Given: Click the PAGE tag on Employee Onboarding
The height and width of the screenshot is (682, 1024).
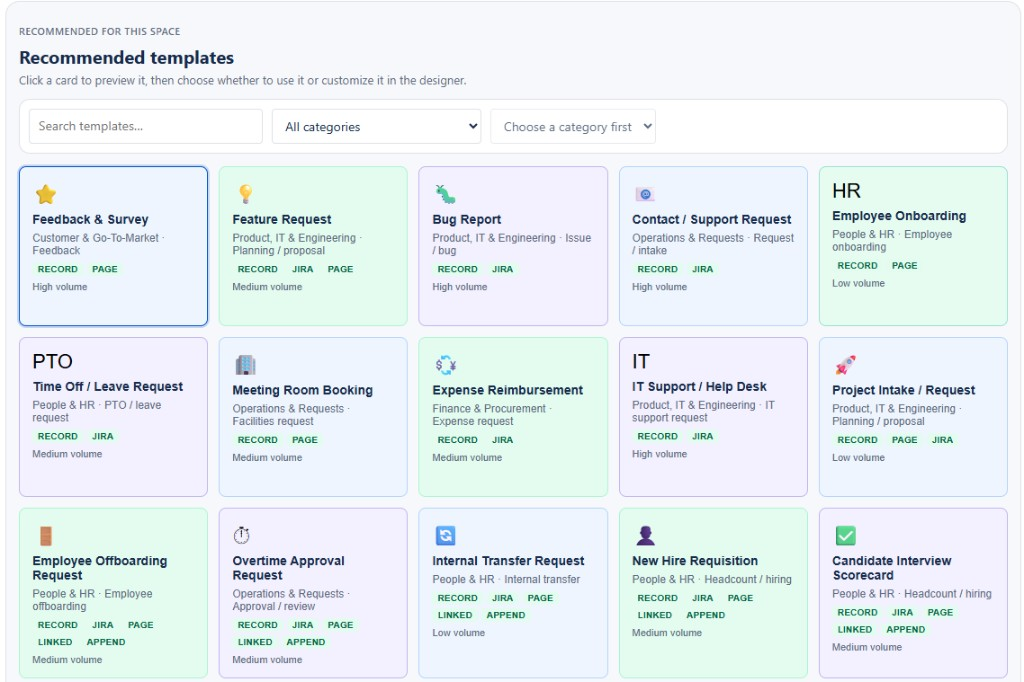Looking at the screenshot, I should click(904, 265).
